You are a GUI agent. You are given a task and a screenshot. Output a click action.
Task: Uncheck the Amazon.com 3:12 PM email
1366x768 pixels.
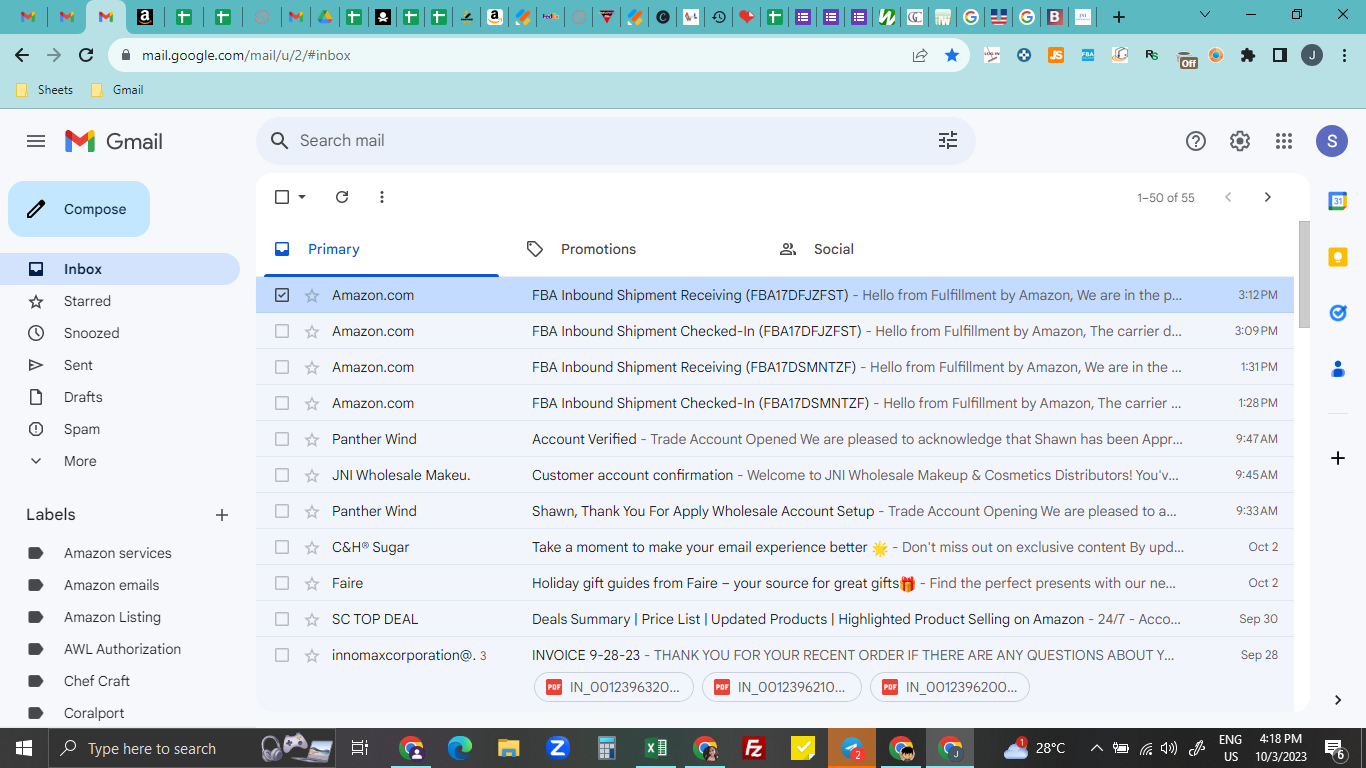click(282, 295)
